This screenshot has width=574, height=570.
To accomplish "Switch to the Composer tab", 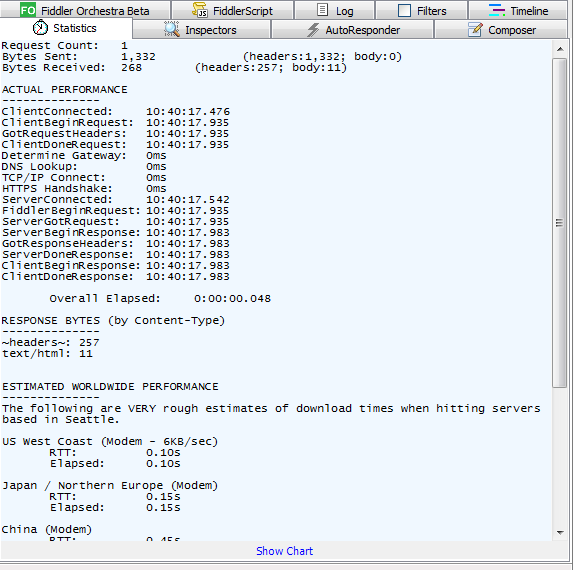I will pyautogui.click(x=501, y=30).
